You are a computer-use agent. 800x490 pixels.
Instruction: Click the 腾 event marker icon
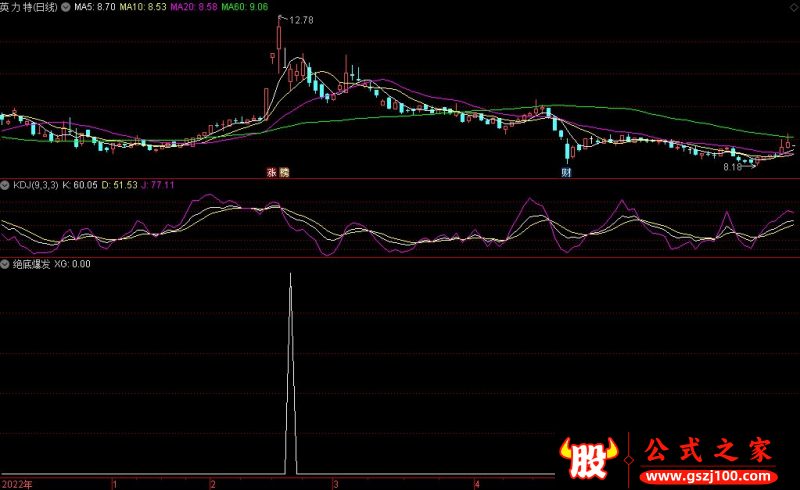[x=283, y=172]
